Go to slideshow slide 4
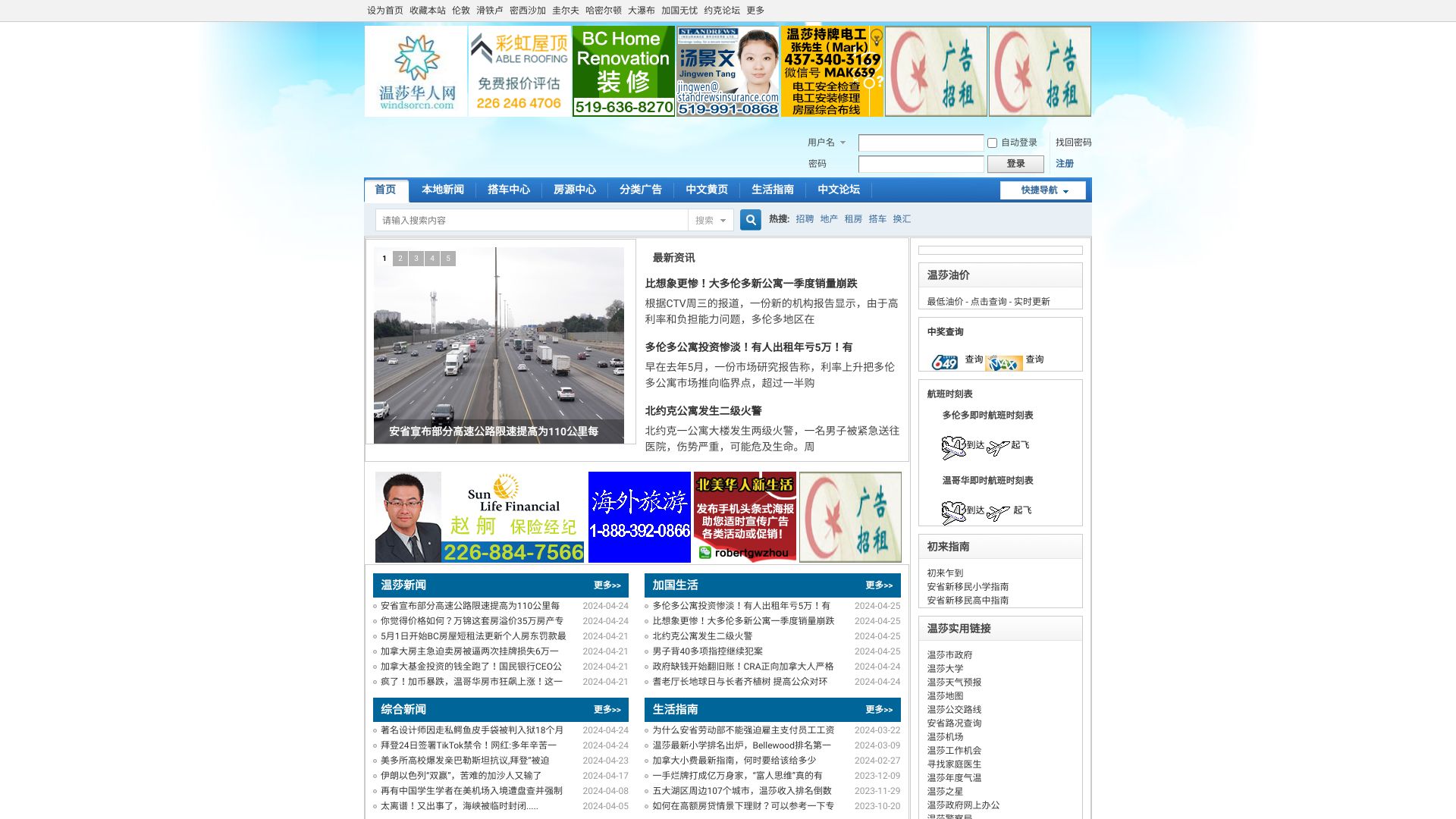 432,259
